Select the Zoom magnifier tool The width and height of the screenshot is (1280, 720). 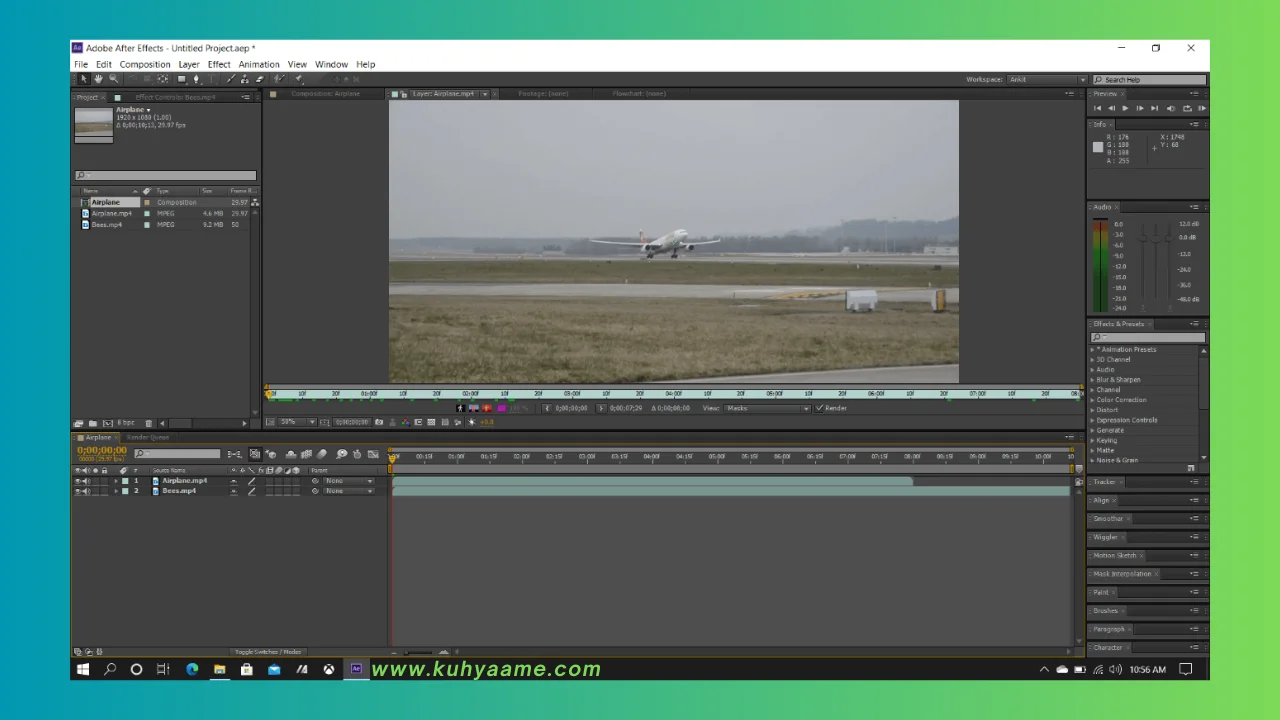[x=114, y=79]
